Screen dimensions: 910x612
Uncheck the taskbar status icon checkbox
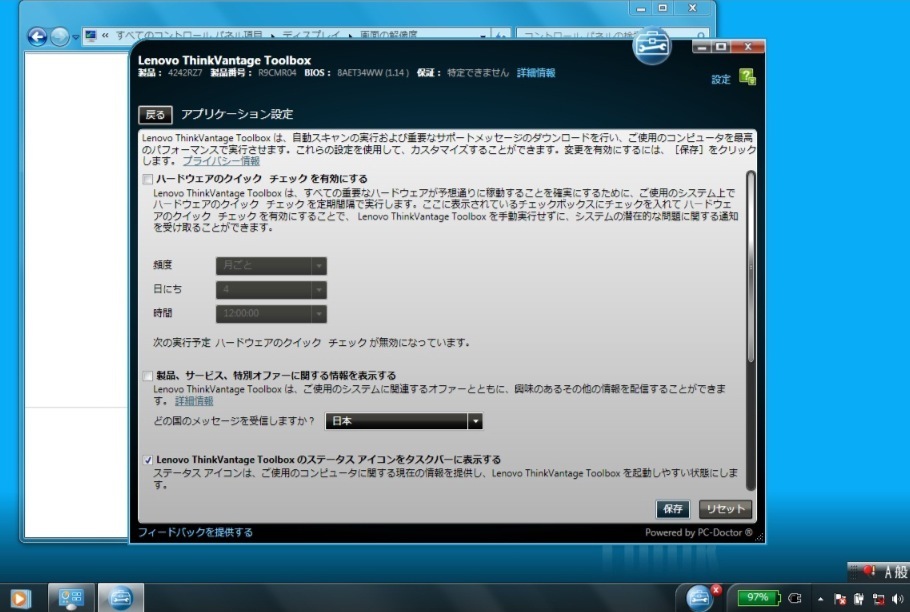pos(147,460)
